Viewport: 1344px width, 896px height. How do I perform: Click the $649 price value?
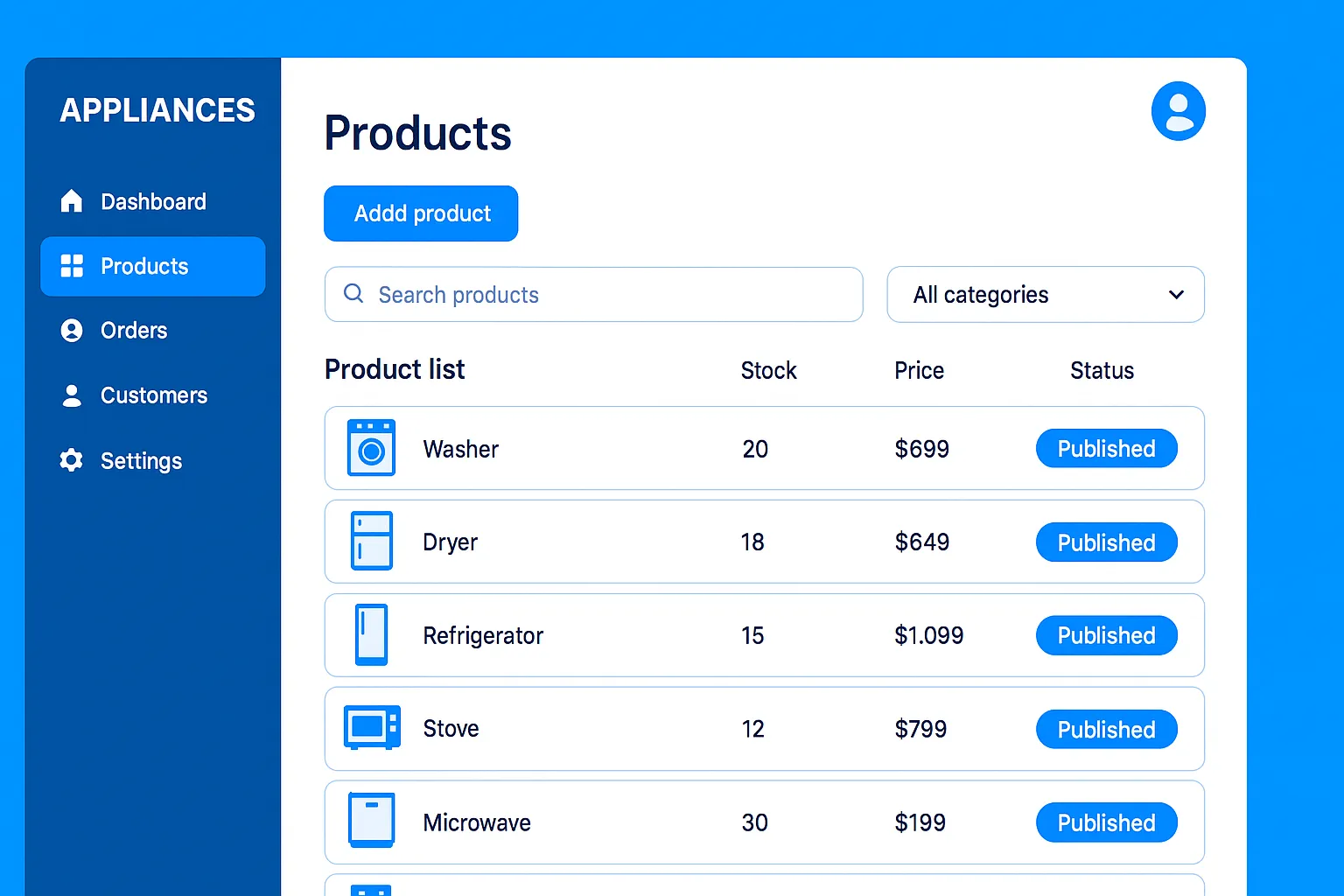[x=921, y=542]
